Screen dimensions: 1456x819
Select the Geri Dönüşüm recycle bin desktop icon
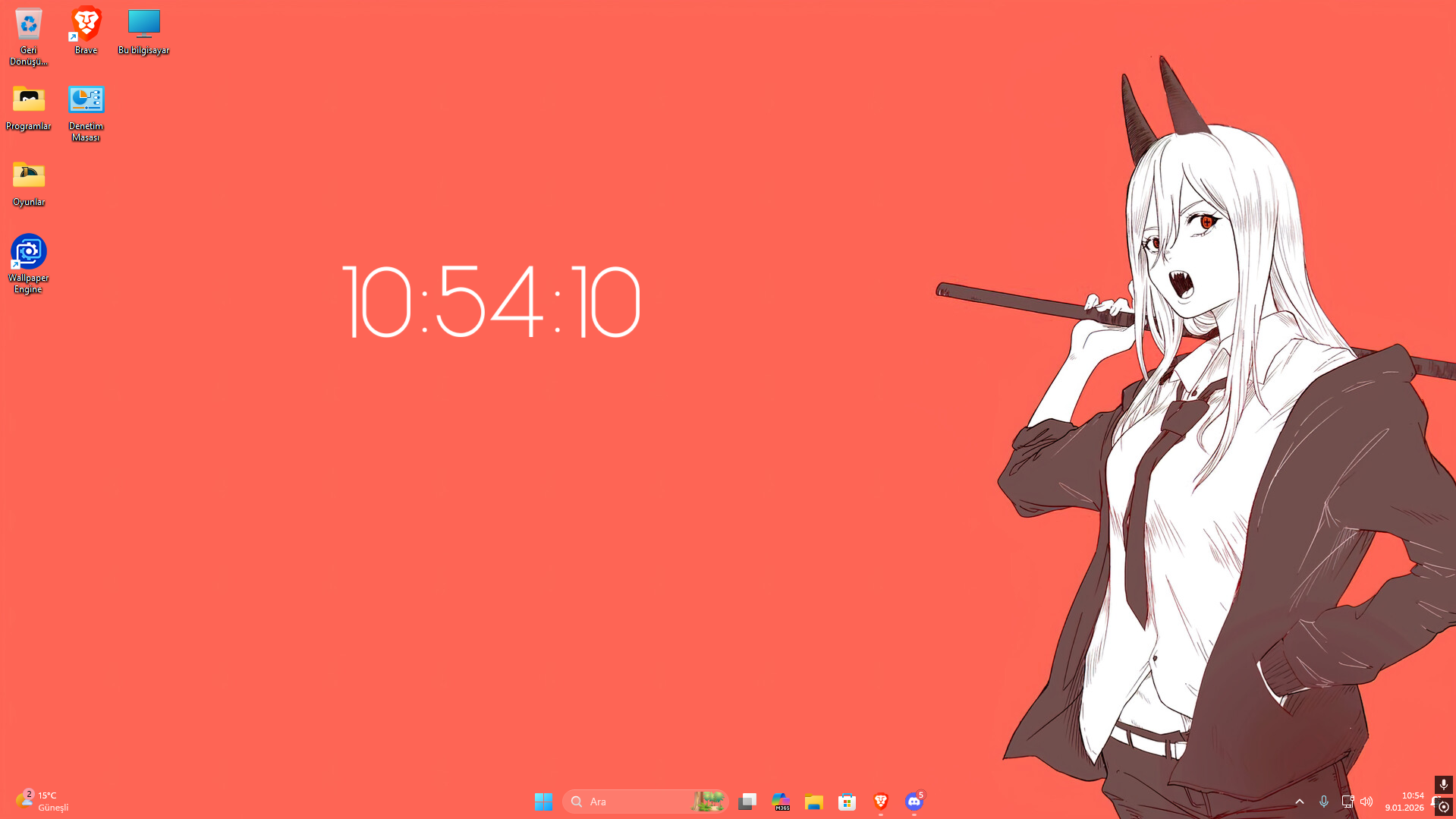coord(28,36)
